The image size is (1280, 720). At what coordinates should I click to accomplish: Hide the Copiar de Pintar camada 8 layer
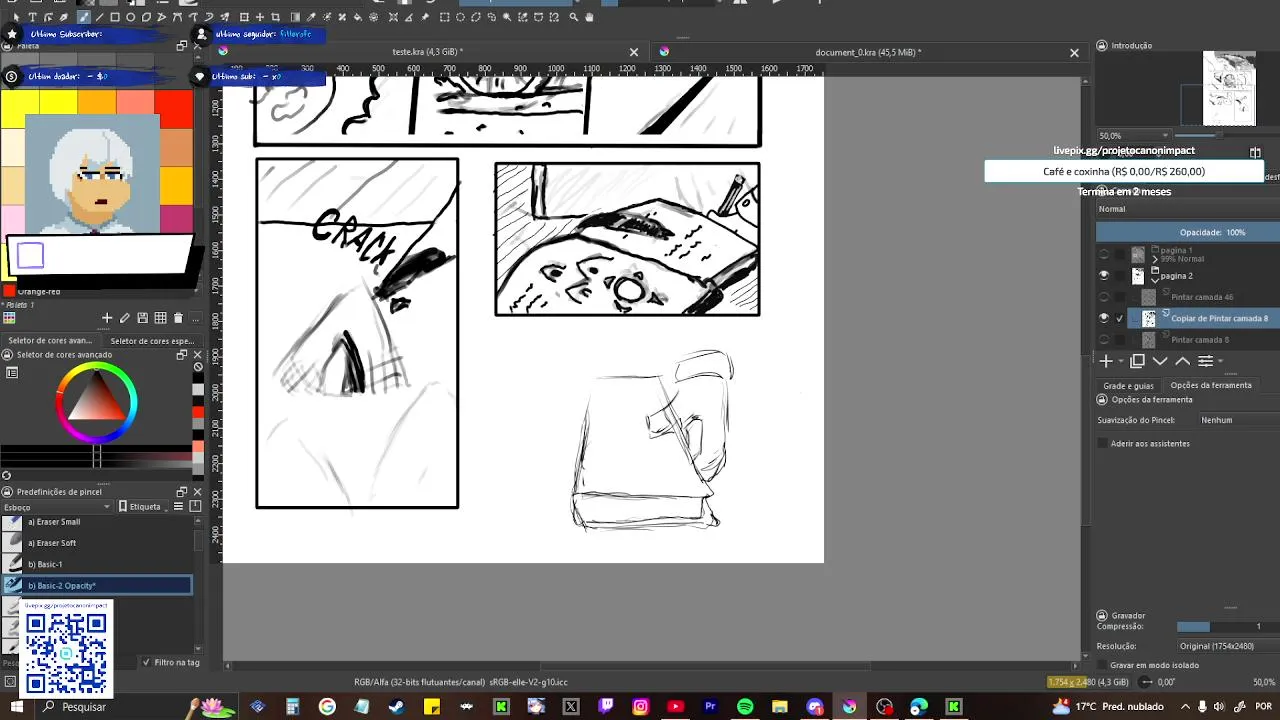(1104, 318)
